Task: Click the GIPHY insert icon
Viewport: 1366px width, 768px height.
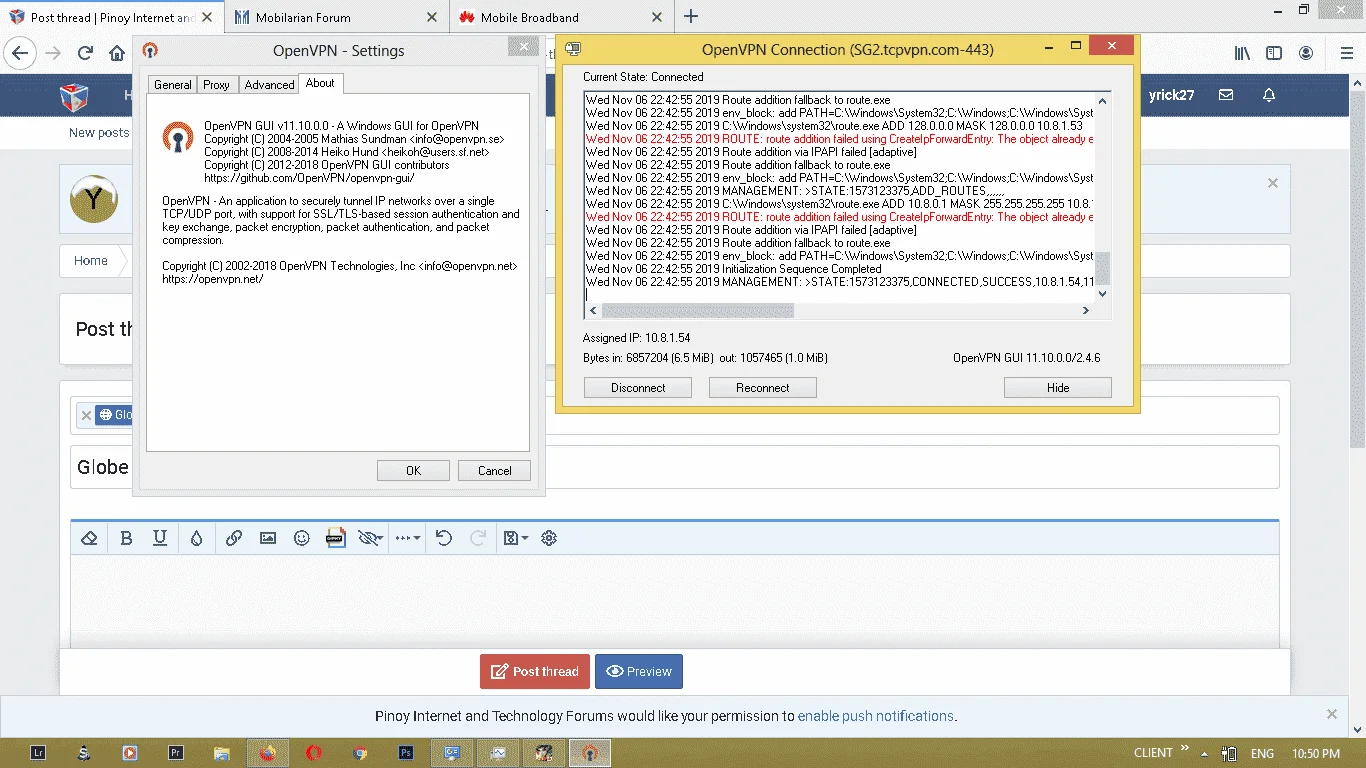Action: pyautogui.click(x=336, y=538)
